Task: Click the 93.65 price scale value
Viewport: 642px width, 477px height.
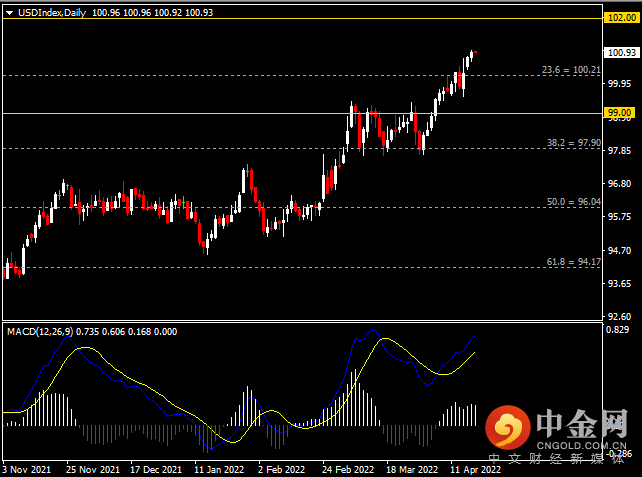Action: [x=619, y=283]
